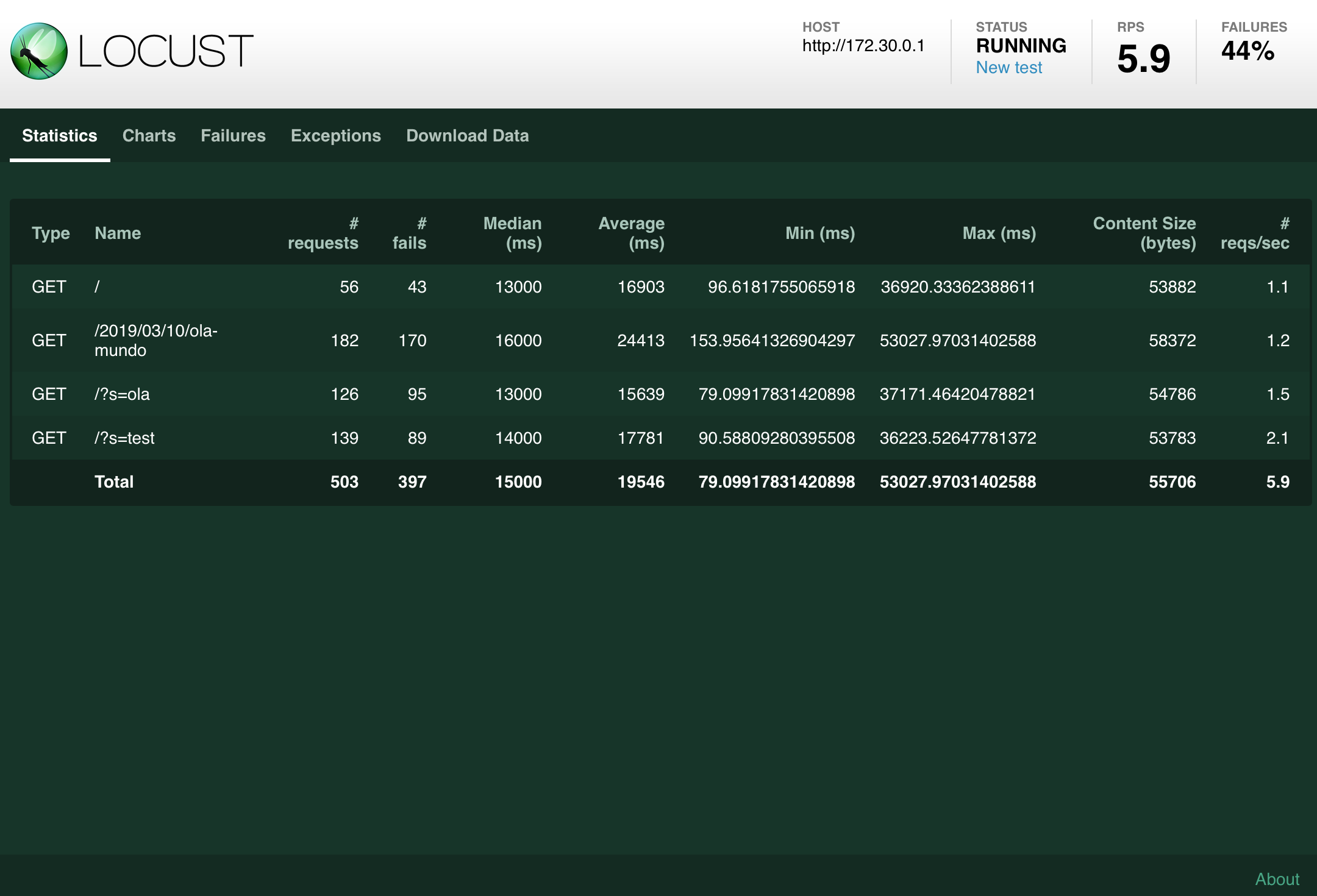The image size is (1317, 896).
Task: Click the host URL http://172.30.0.1
Action: 863,46
